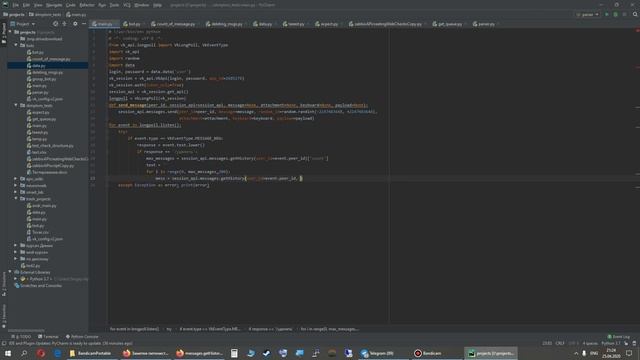This screenshot has width=640, height=360.
Task: Click the projects breadcrumb in the navigation bar
Action: tap(14, 14)
